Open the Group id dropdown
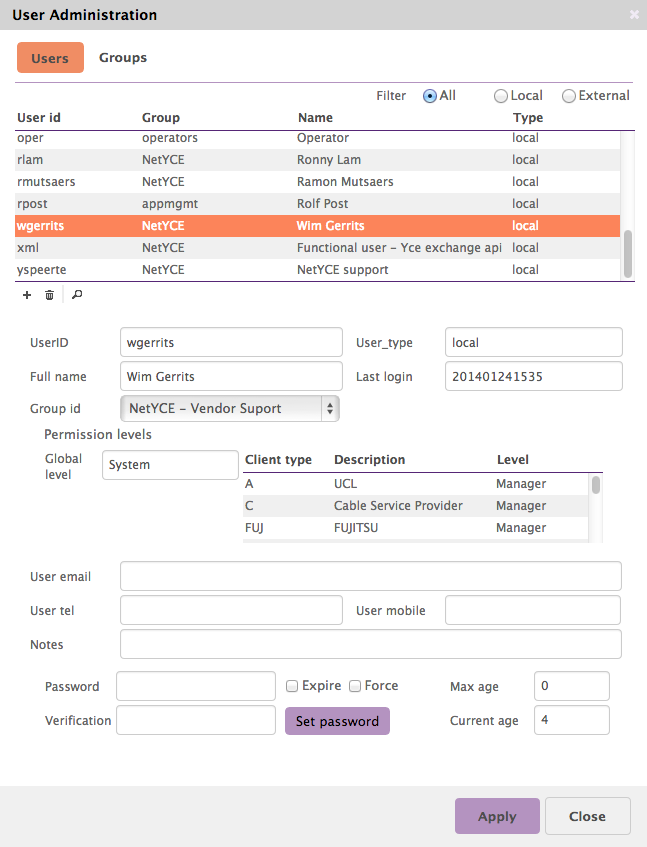The height and width of the screenshot is (847, 647). (x=230, y=408)
